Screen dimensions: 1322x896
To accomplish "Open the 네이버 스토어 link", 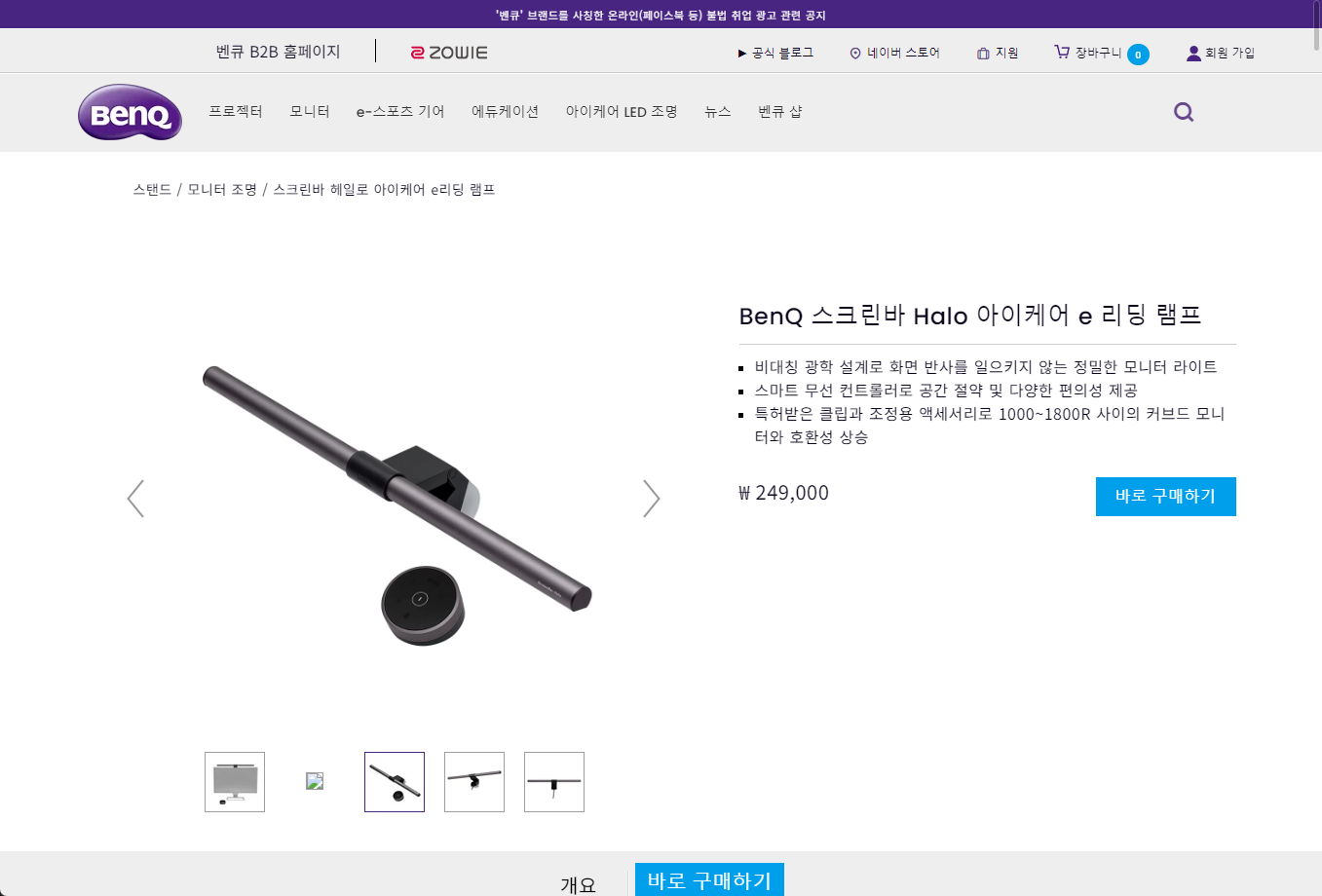I will pos(903,53).
